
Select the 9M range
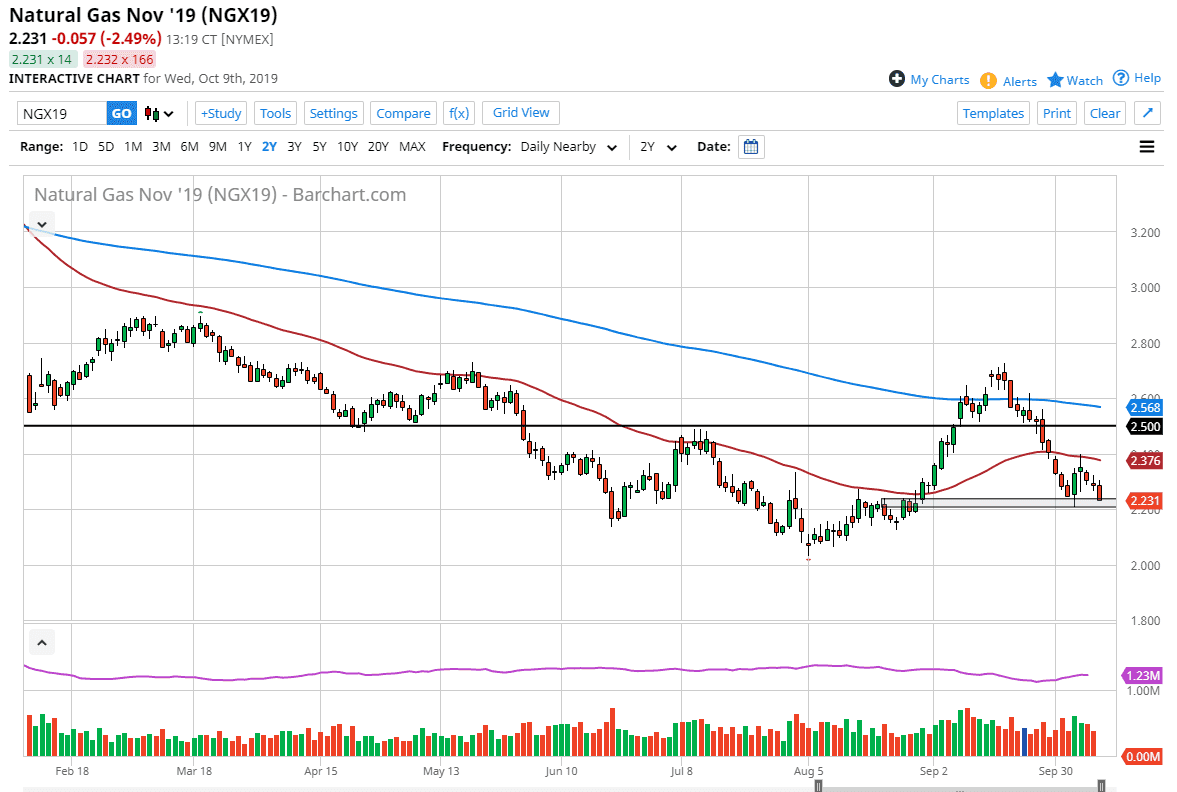pyautogui.click(x=218, y=146)
